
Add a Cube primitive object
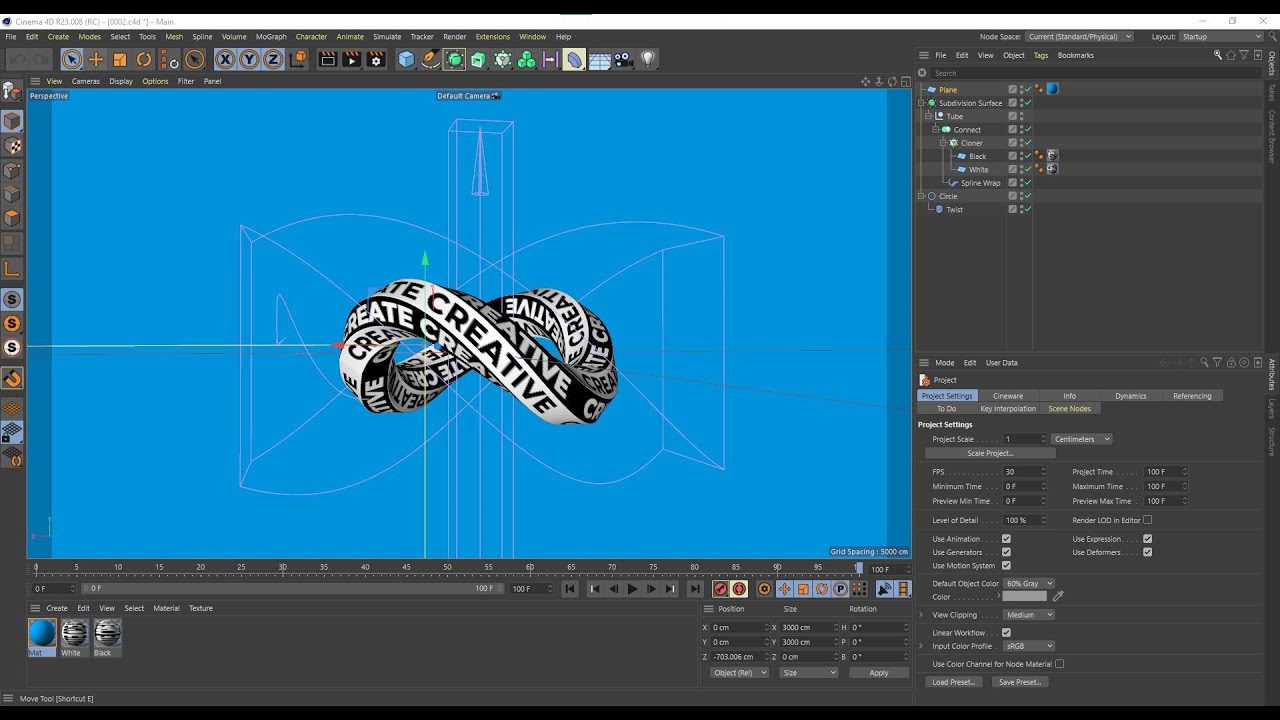point(406,60)
